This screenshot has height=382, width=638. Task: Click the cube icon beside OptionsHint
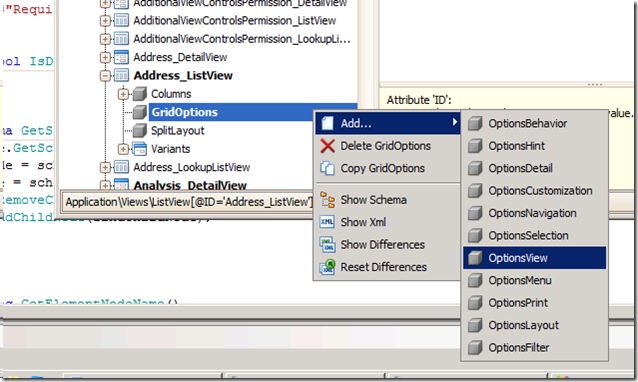tap(475, 146)
